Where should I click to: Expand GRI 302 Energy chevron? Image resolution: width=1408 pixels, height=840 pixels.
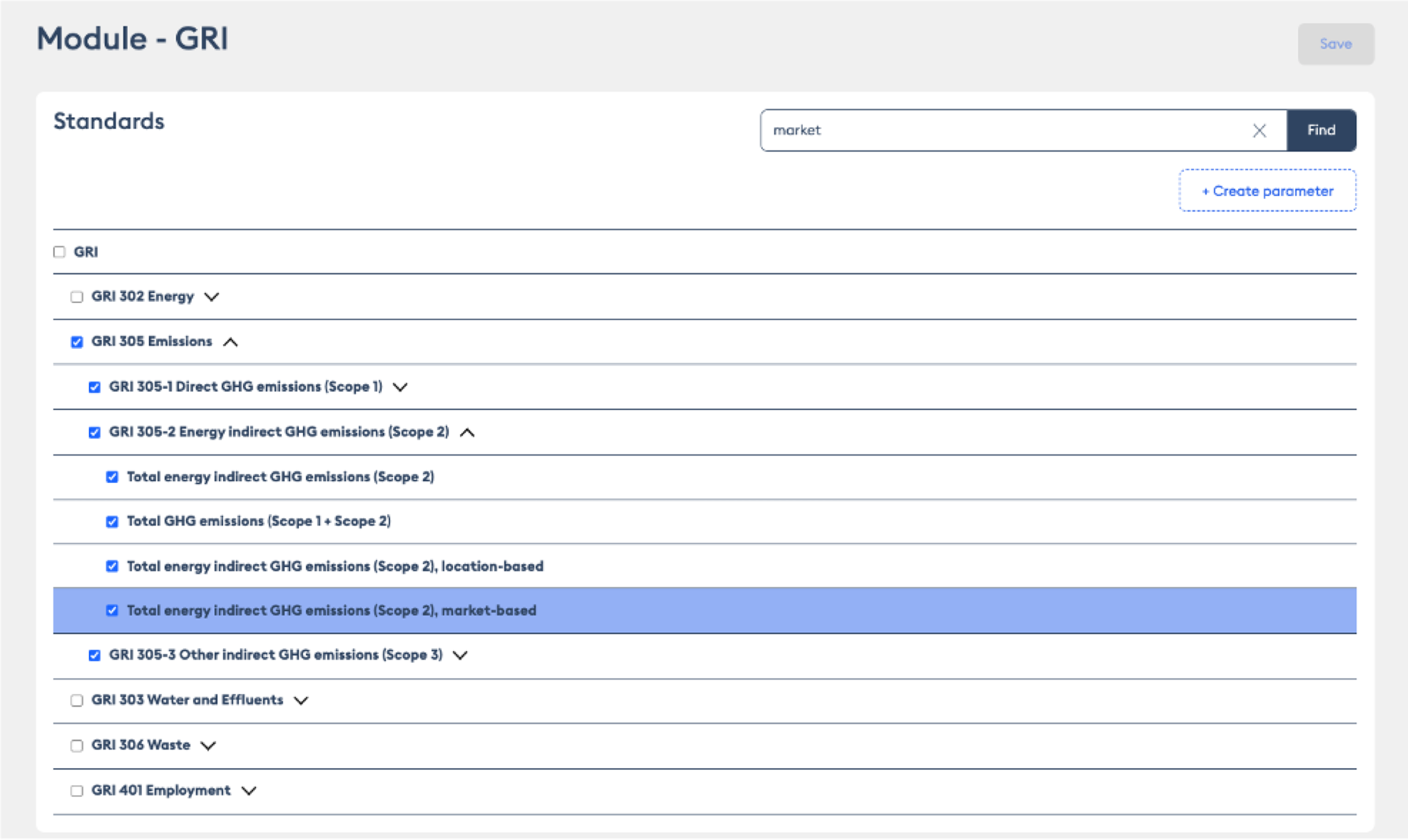212,297
